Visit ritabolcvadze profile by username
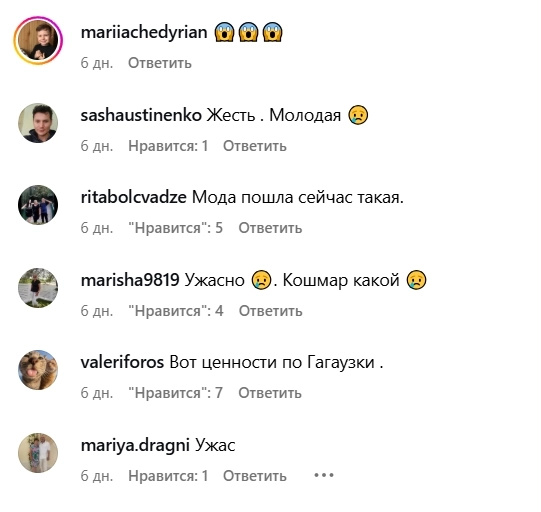 click(x=134, y=197)
